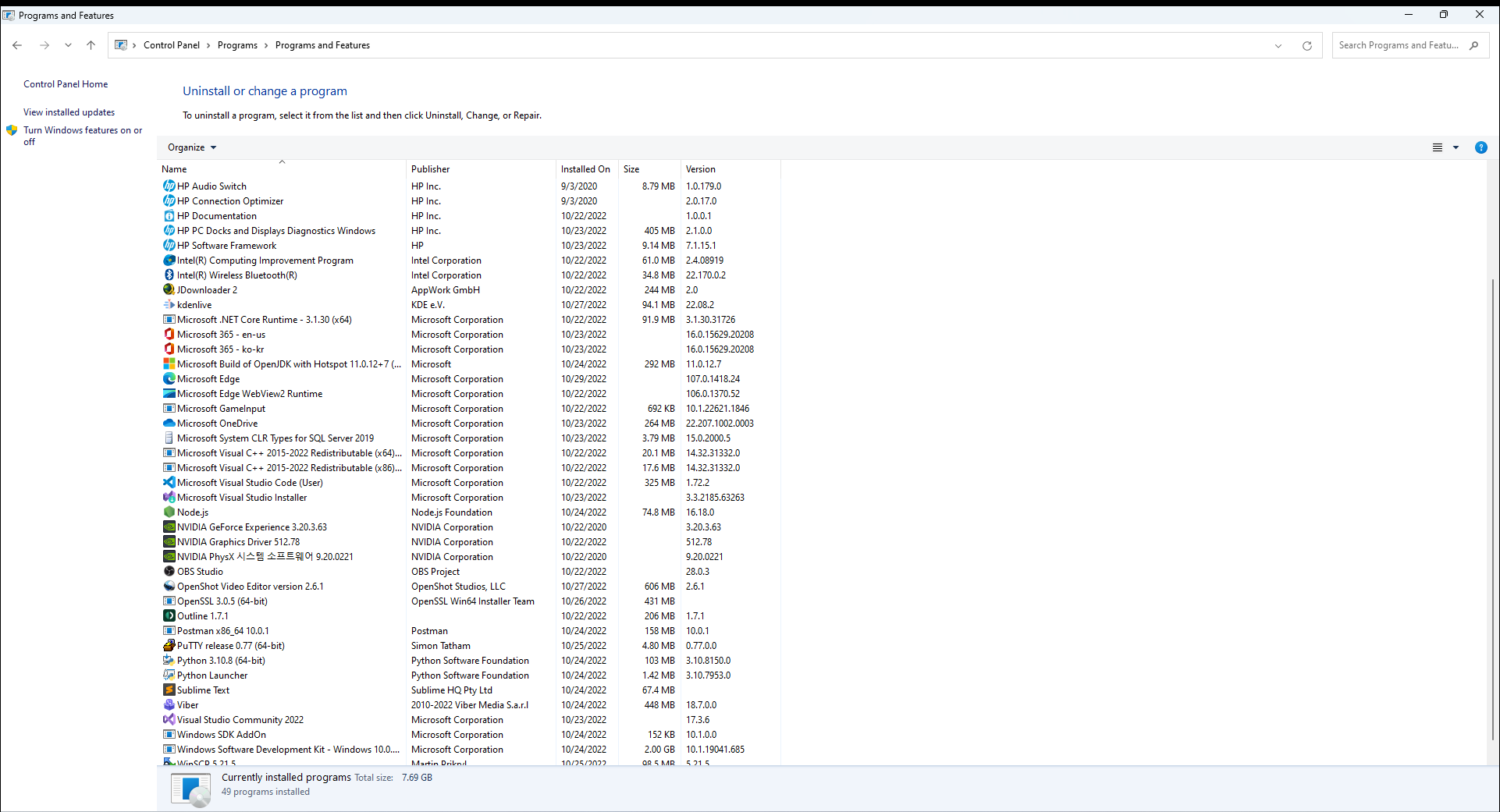This screenshot has width=1500, height=812.
Task: Select the PuTTY release 0.77 icon
Action: (x=169, y=645)
